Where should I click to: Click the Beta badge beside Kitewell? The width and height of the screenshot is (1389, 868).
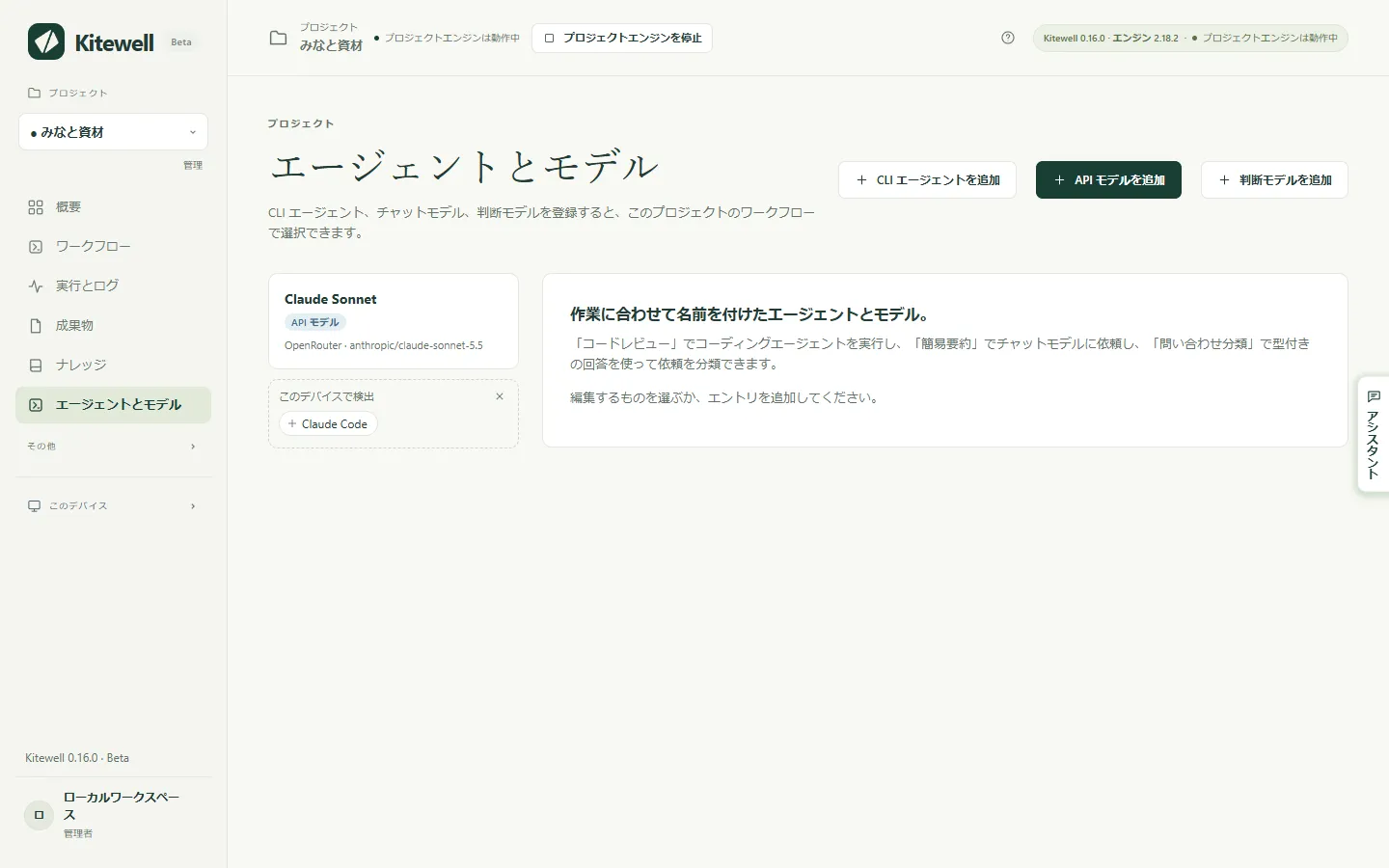pyautogui.click(x=181, y=42)
